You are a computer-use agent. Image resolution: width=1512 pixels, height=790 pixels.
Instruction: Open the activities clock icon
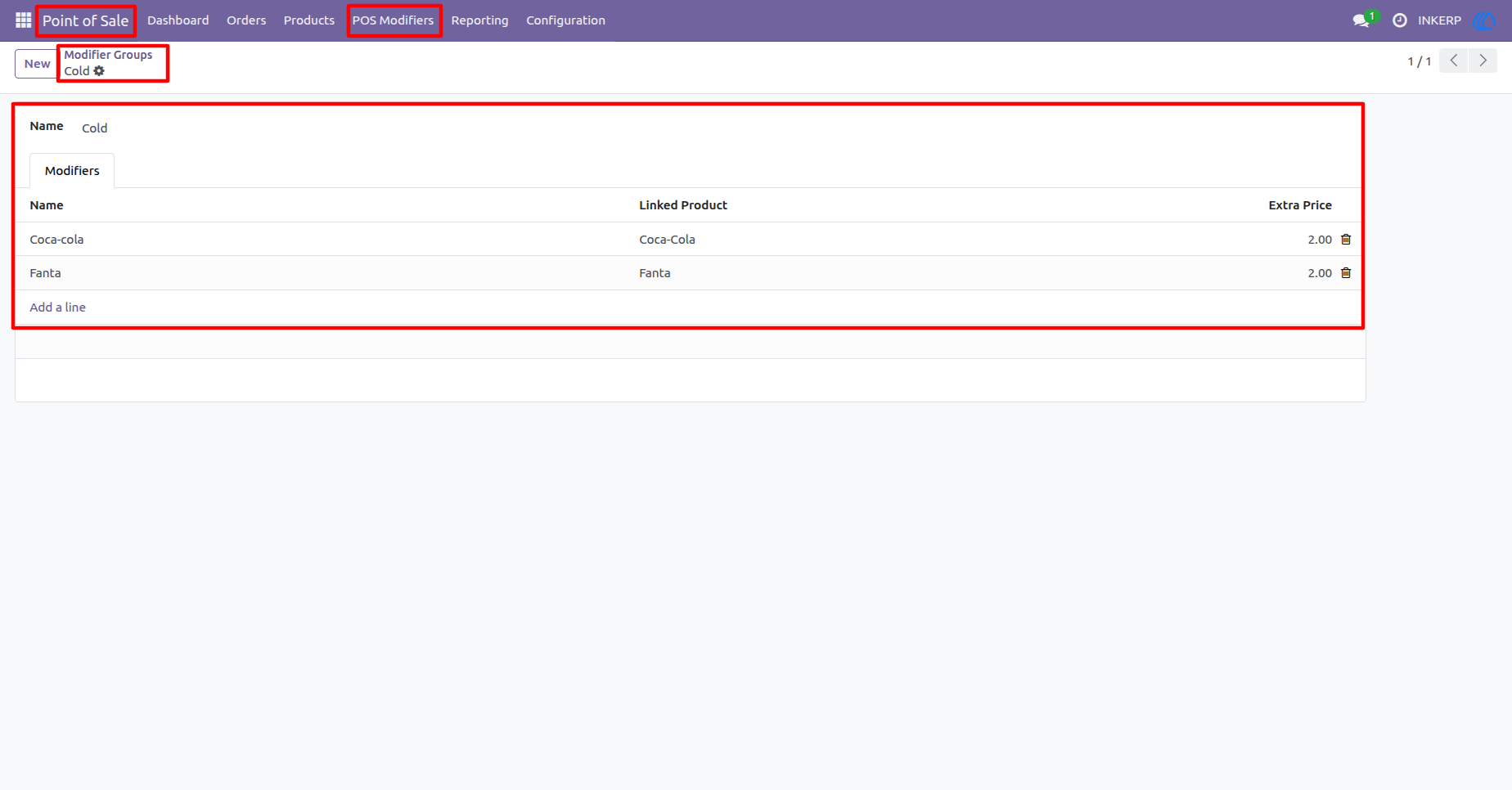point(1400,20)
